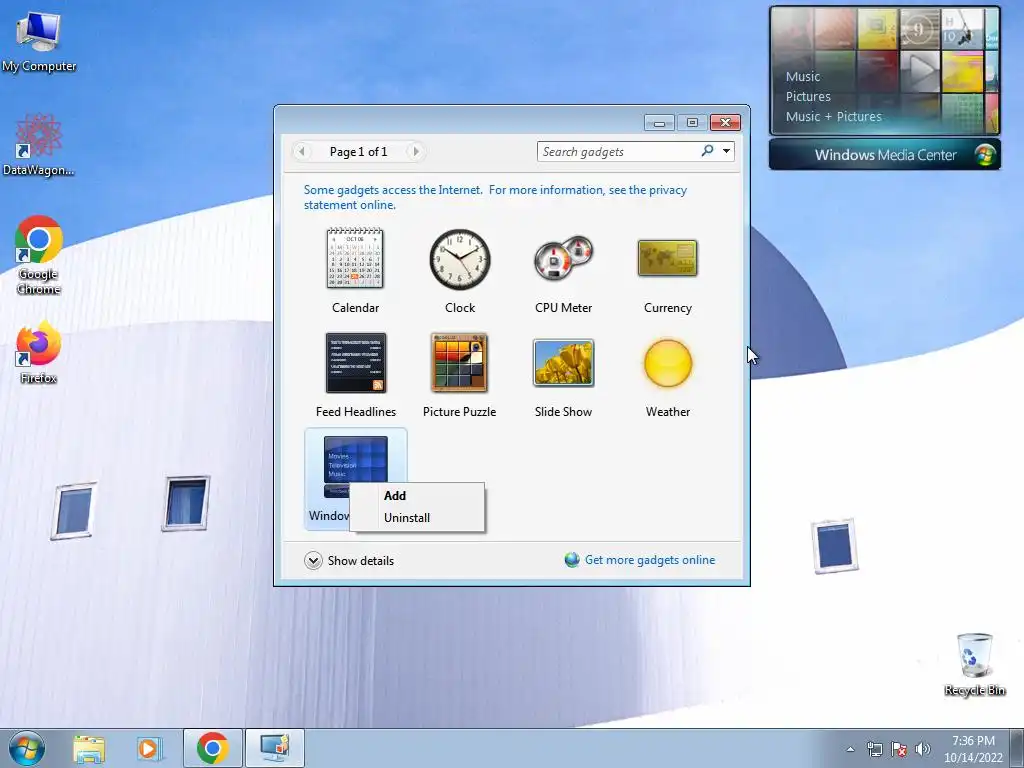The height and width of the screenshot is (768, 1024).
Task: Open the Windows Start menu orb
Action: (27, 748)
